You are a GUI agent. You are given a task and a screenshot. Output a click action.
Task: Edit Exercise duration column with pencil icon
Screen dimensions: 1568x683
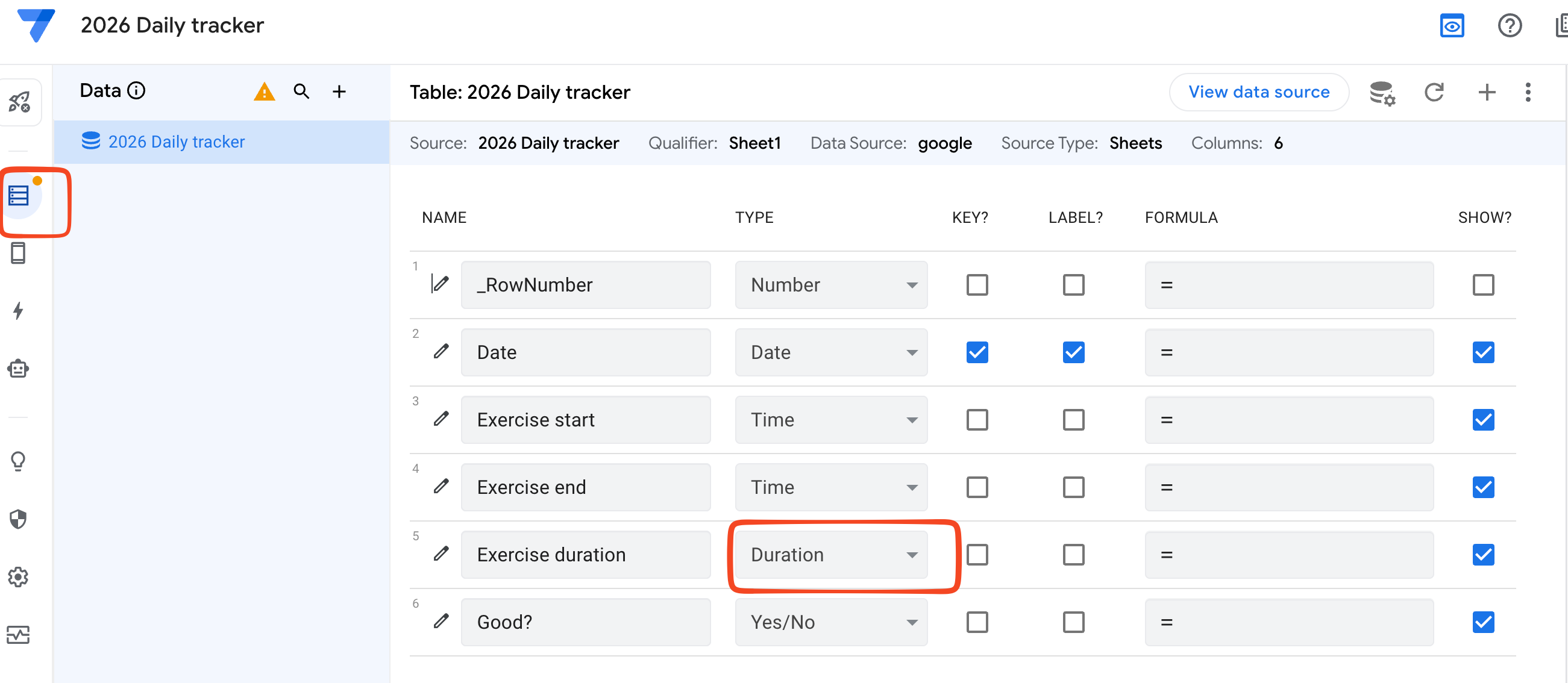[x=441, y=554]
